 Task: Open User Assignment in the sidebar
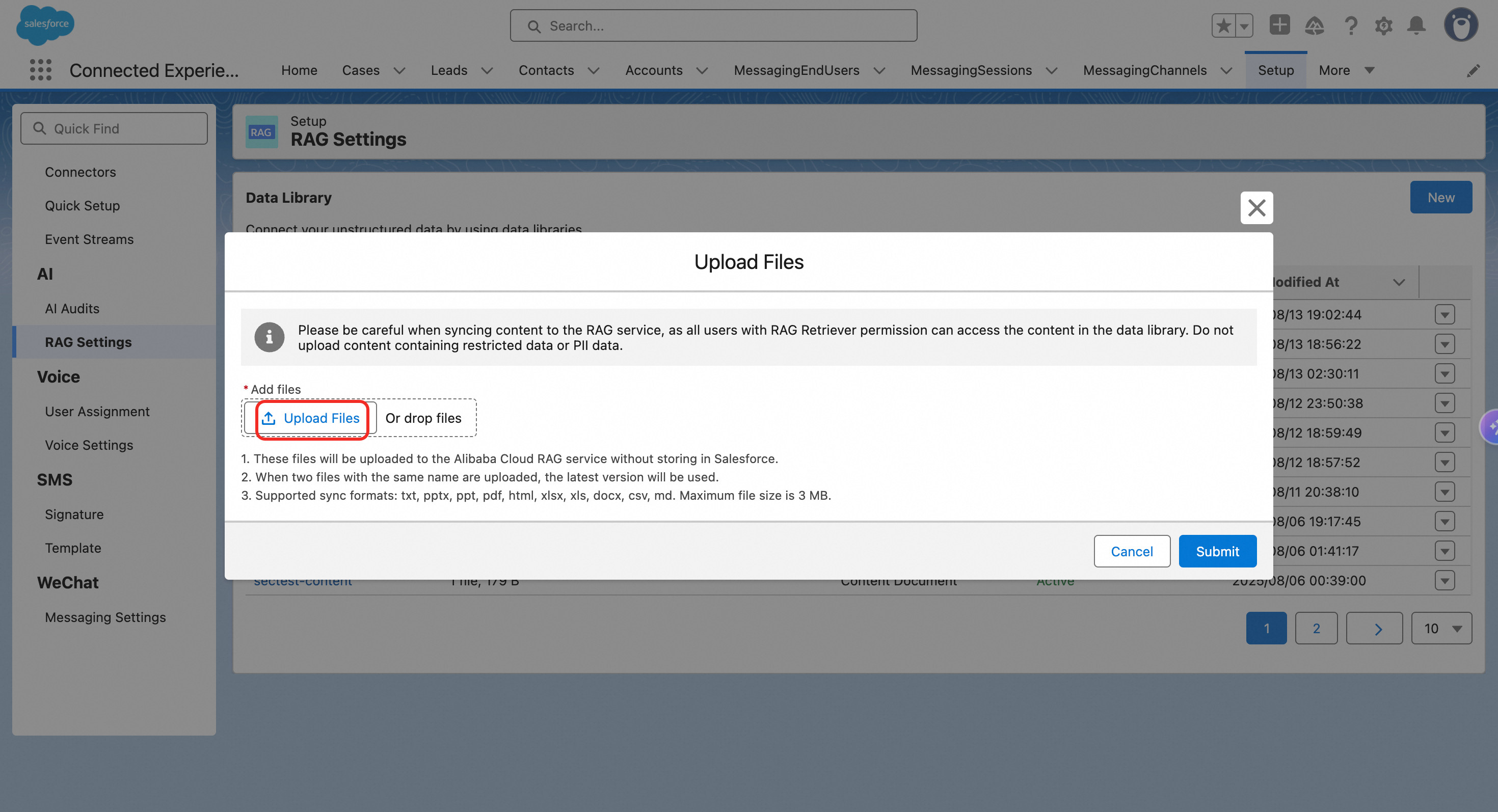[97, 412]
